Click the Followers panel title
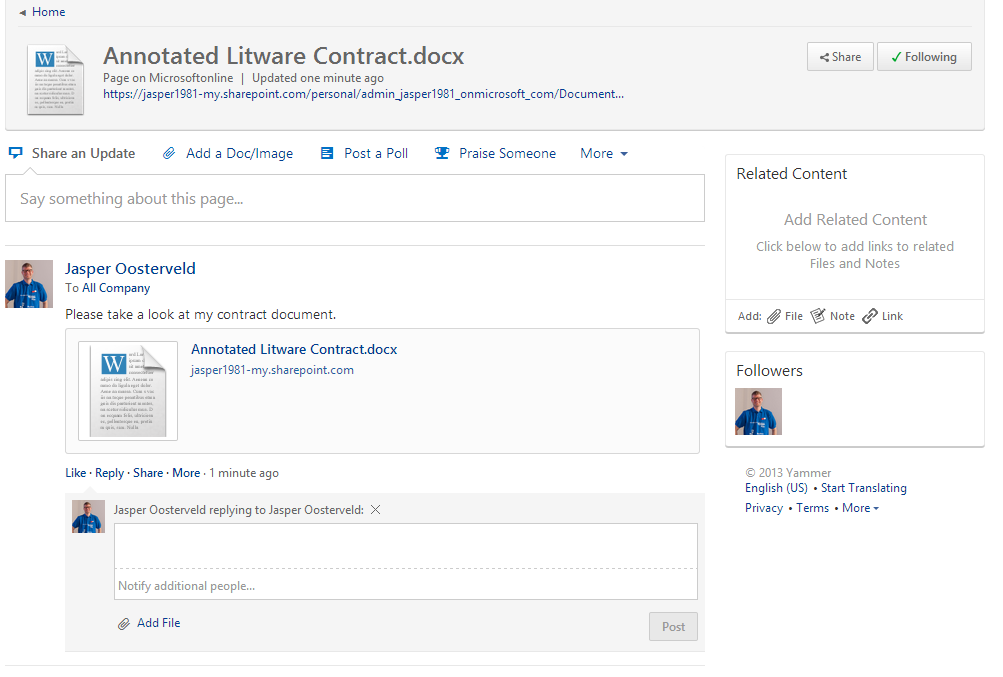This screenshot has height=677, width=1003. (770, 370)
